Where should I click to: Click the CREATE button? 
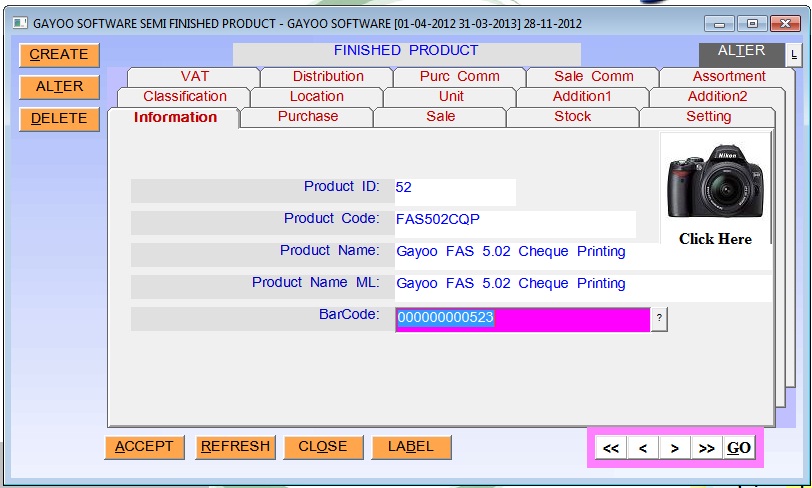[59, 55]
